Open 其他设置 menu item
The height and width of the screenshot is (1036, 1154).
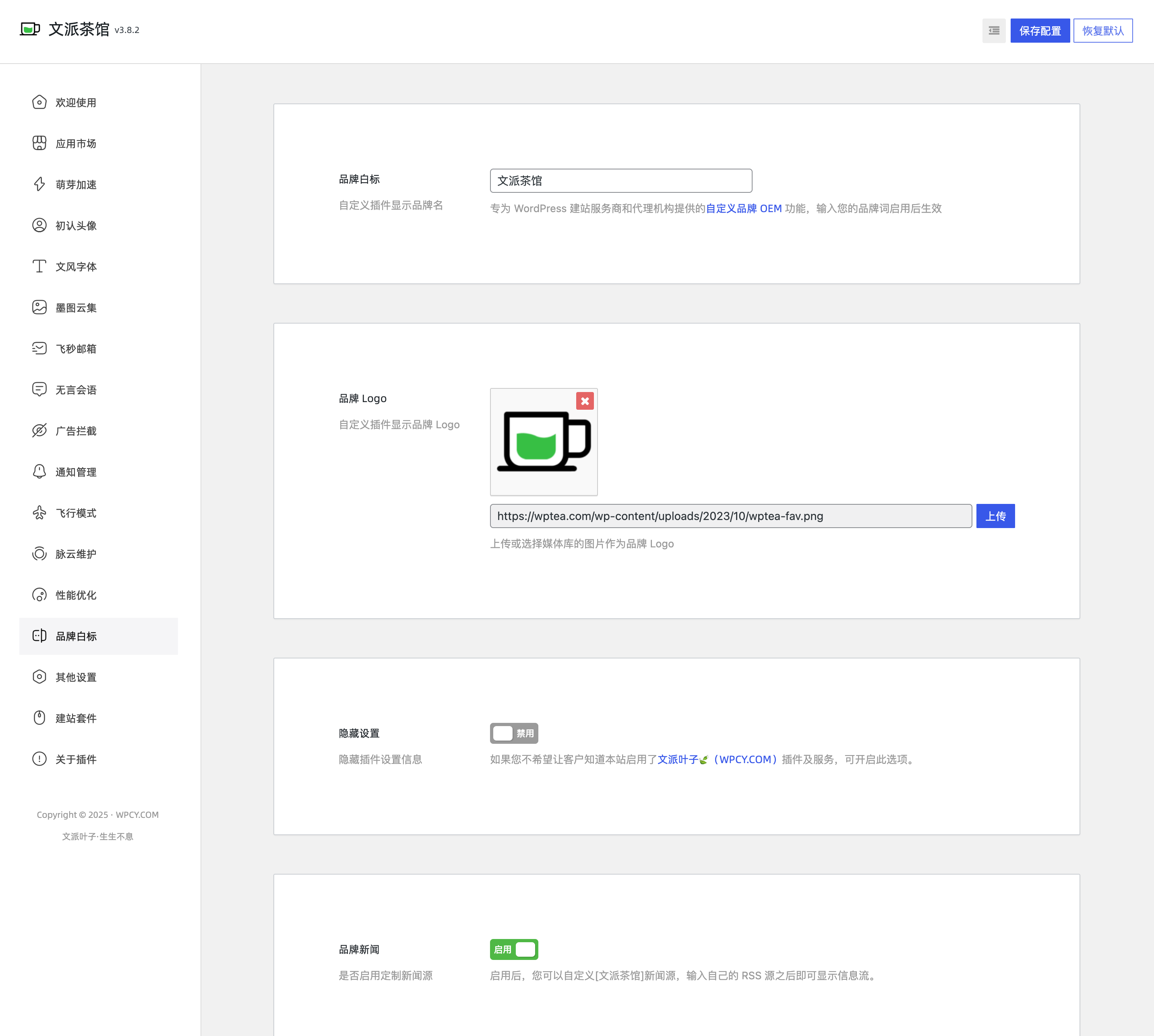point(76,677)
